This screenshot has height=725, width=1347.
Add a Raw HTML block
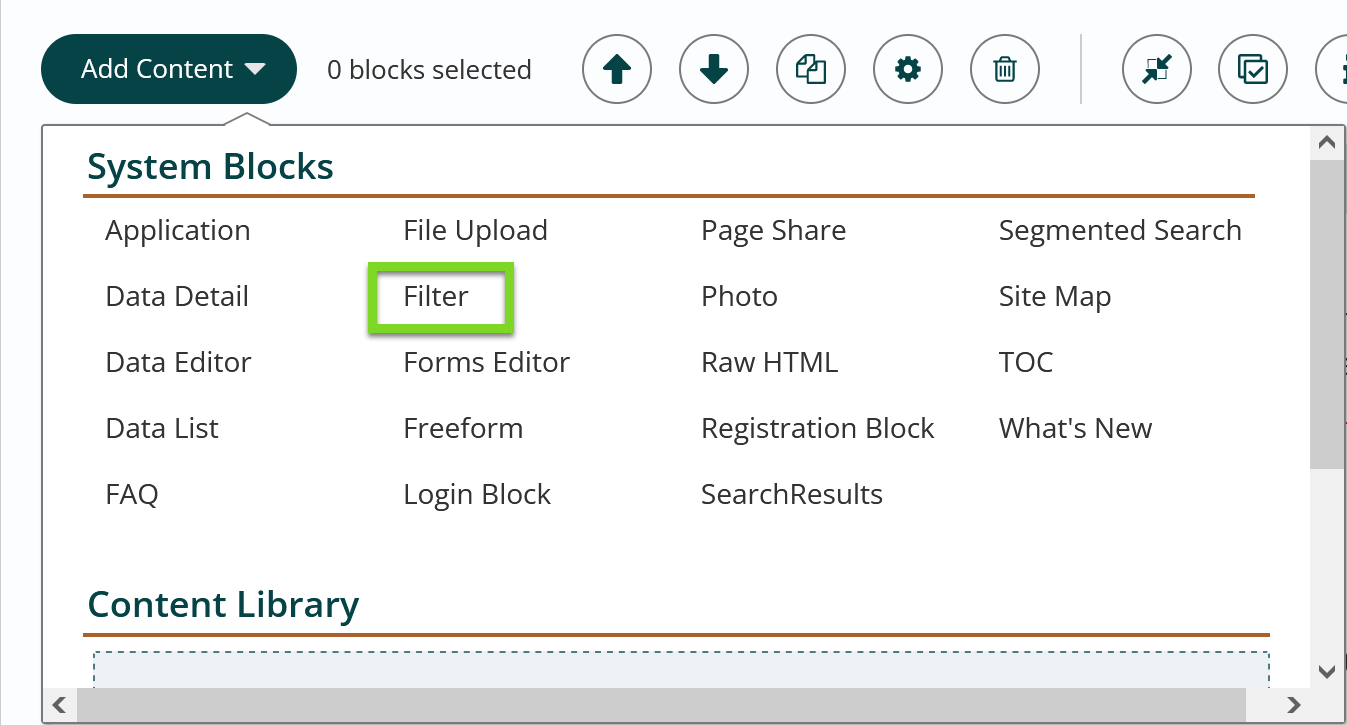pos(770,363)
